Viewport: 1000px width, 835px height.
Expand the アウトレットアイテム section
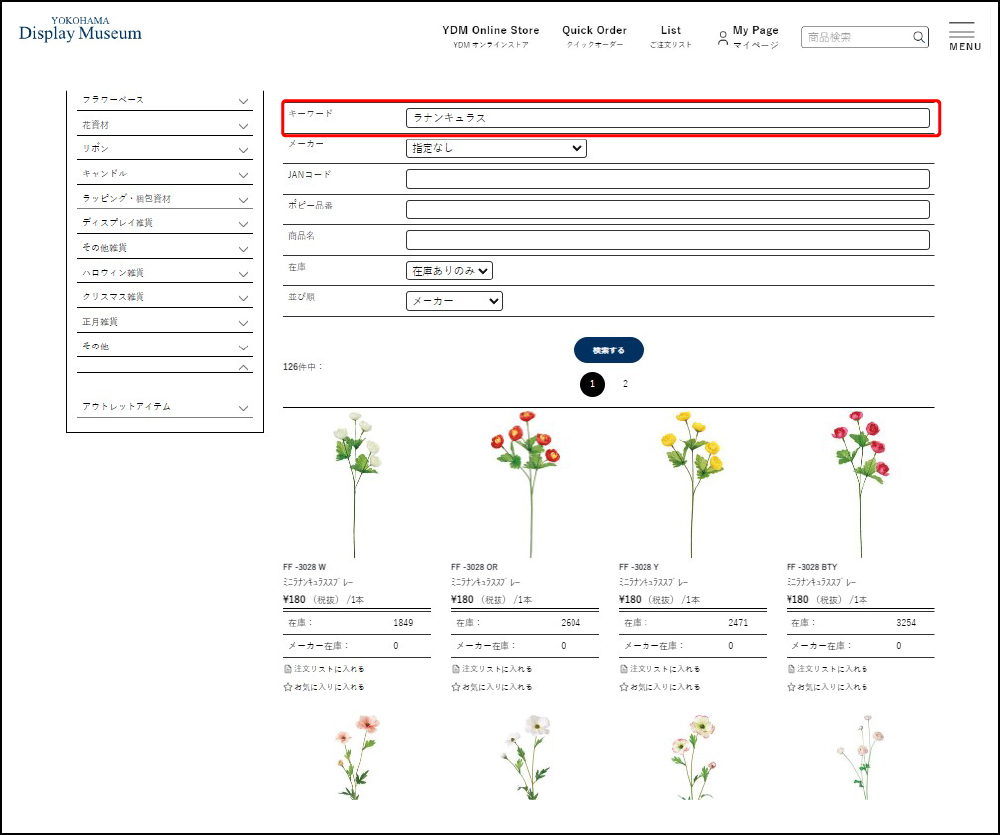pyautogui.click(x=243, y=408)
